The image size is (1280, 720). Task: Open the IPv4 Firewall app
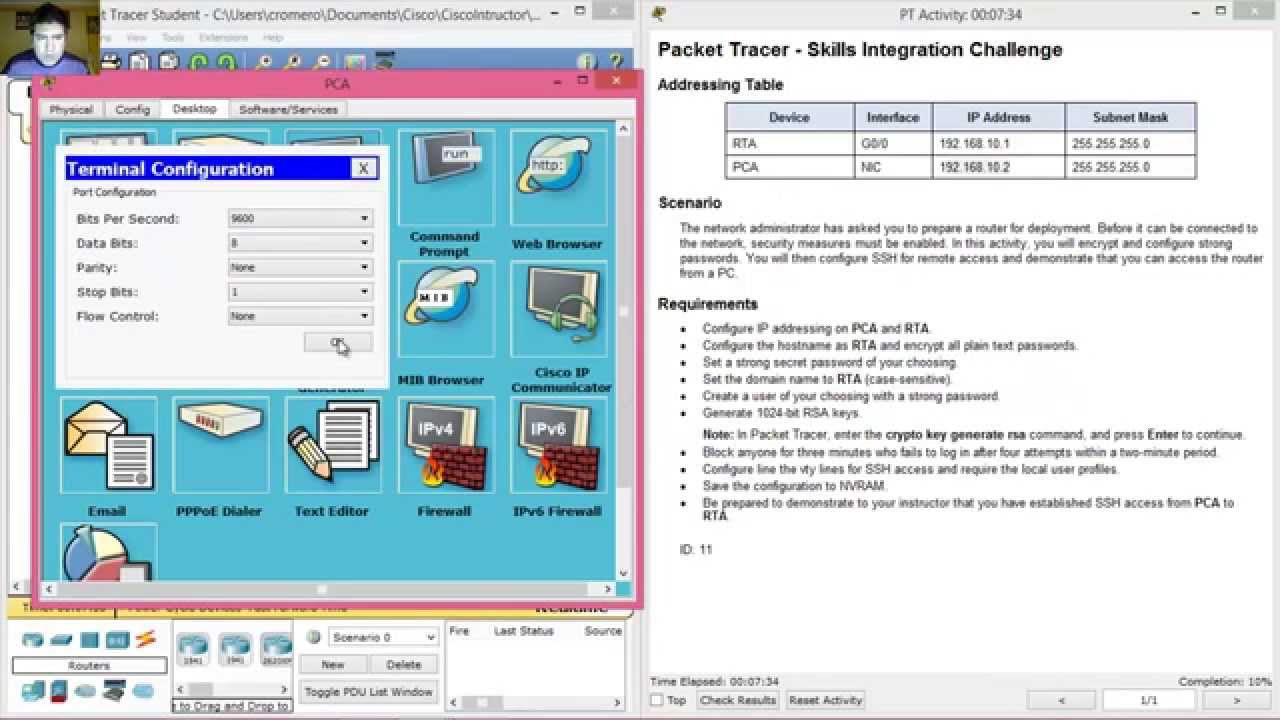[x=445, y=445]
